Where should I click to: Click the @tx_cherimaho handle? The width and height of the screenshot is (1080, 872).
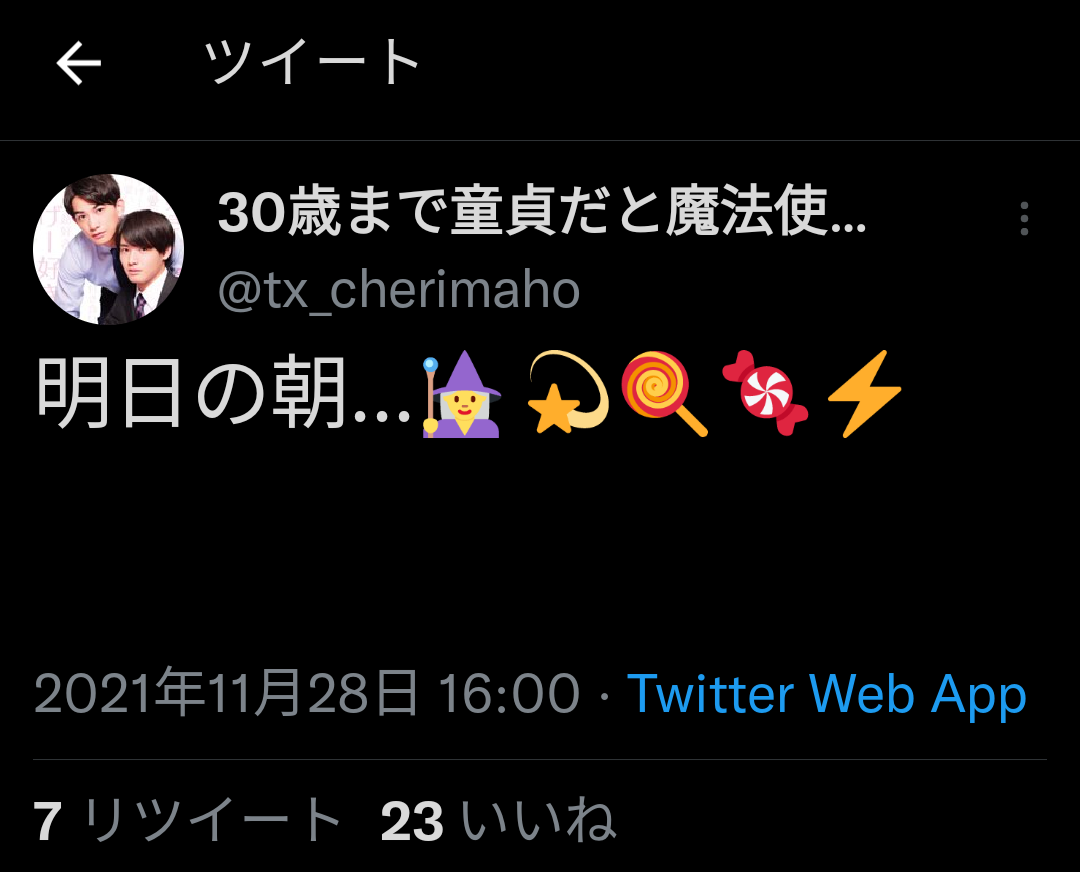pyautogui.click(x=399, y=290)
